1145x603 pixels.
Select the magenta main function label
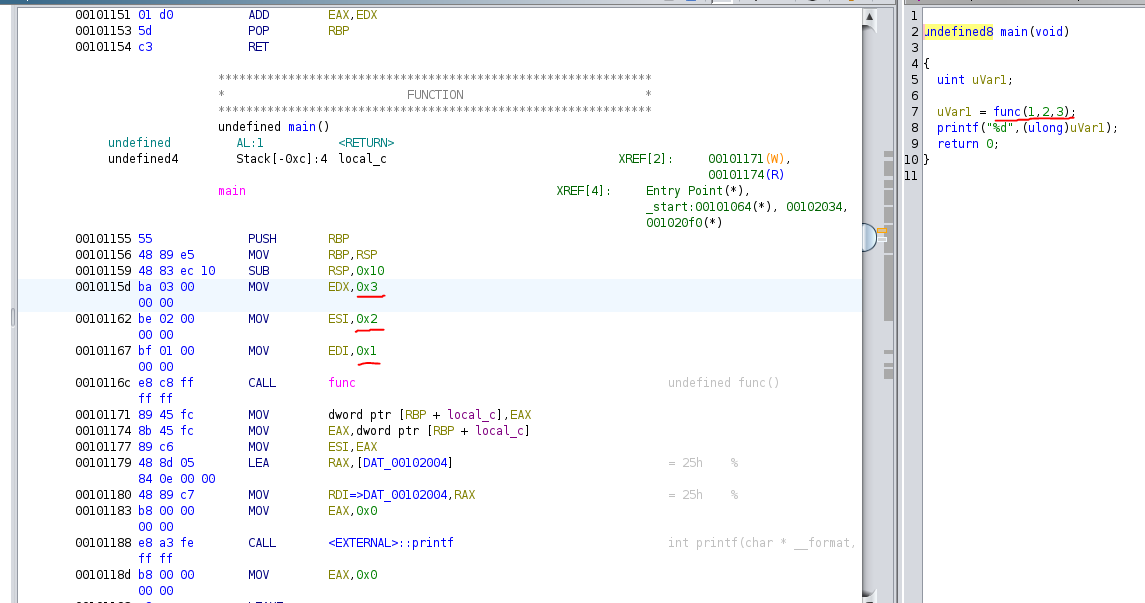232,191
